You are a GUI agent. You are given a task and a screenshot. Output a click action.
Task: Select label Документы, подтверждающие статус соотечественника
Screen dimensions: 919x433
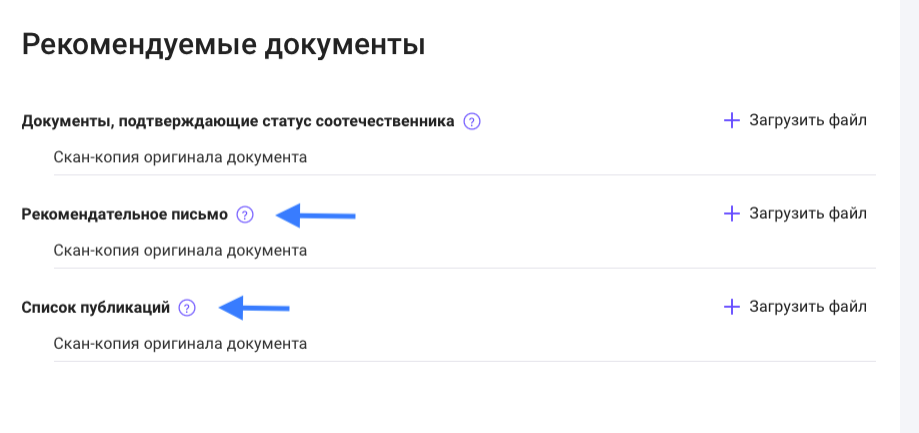point(238,122)
